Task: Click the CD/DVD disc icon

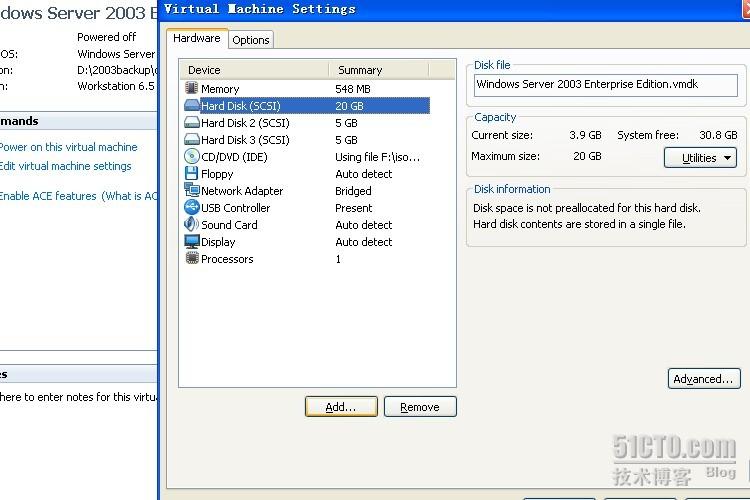Action: [191, 156]
